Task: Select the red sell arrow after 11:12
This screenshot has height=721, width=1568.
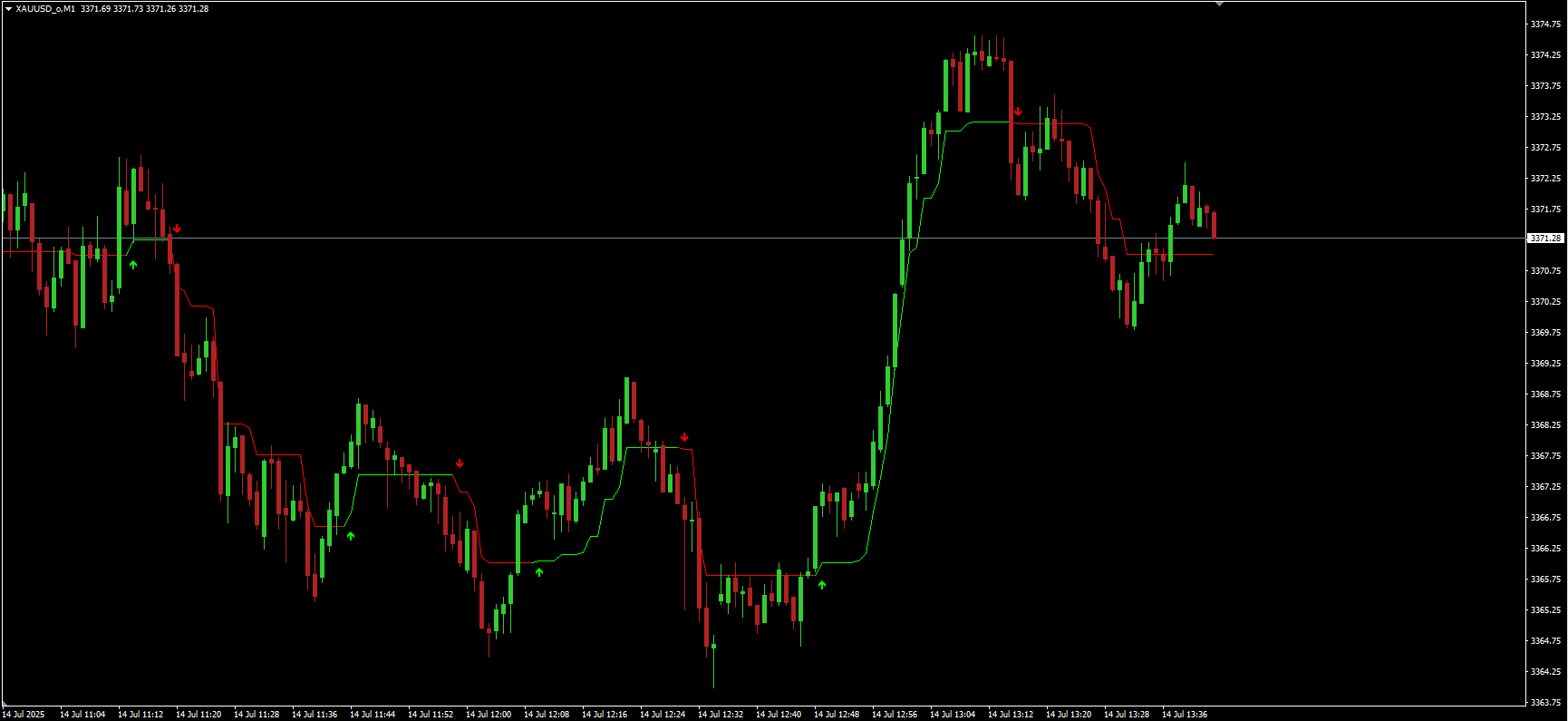Action: (177, 229)
